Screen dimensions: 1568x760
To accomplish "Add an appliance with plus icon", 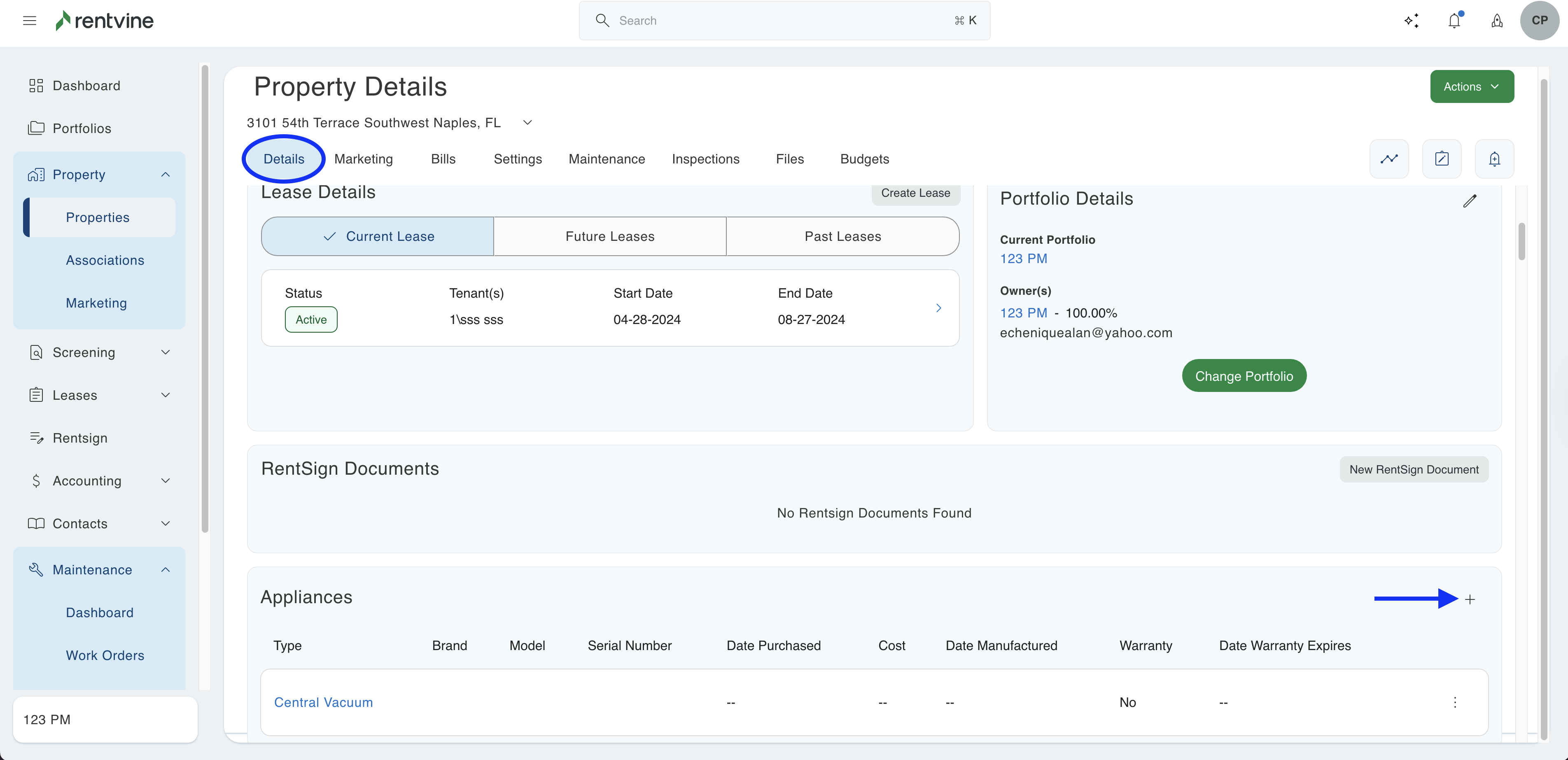I will [x=1470, y=599].
